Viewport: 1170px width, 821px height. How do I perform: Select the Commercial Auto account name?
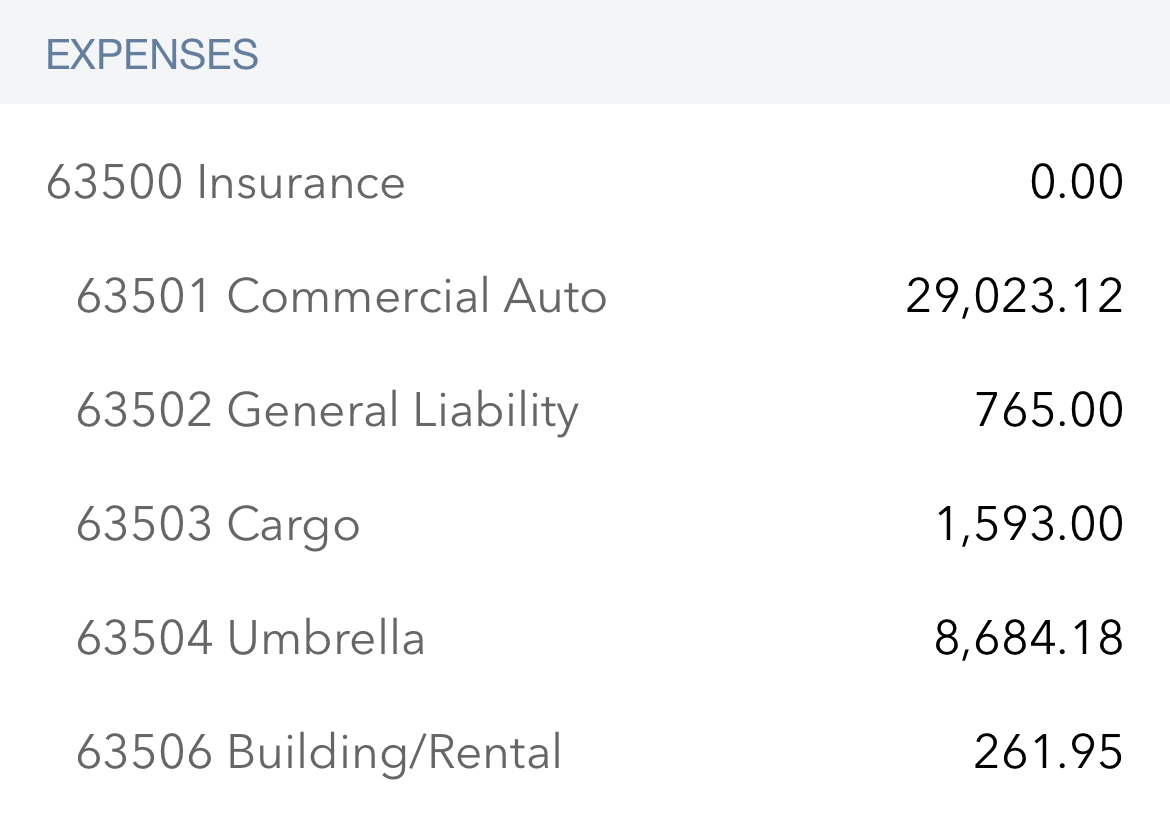[x=416, y=297]
